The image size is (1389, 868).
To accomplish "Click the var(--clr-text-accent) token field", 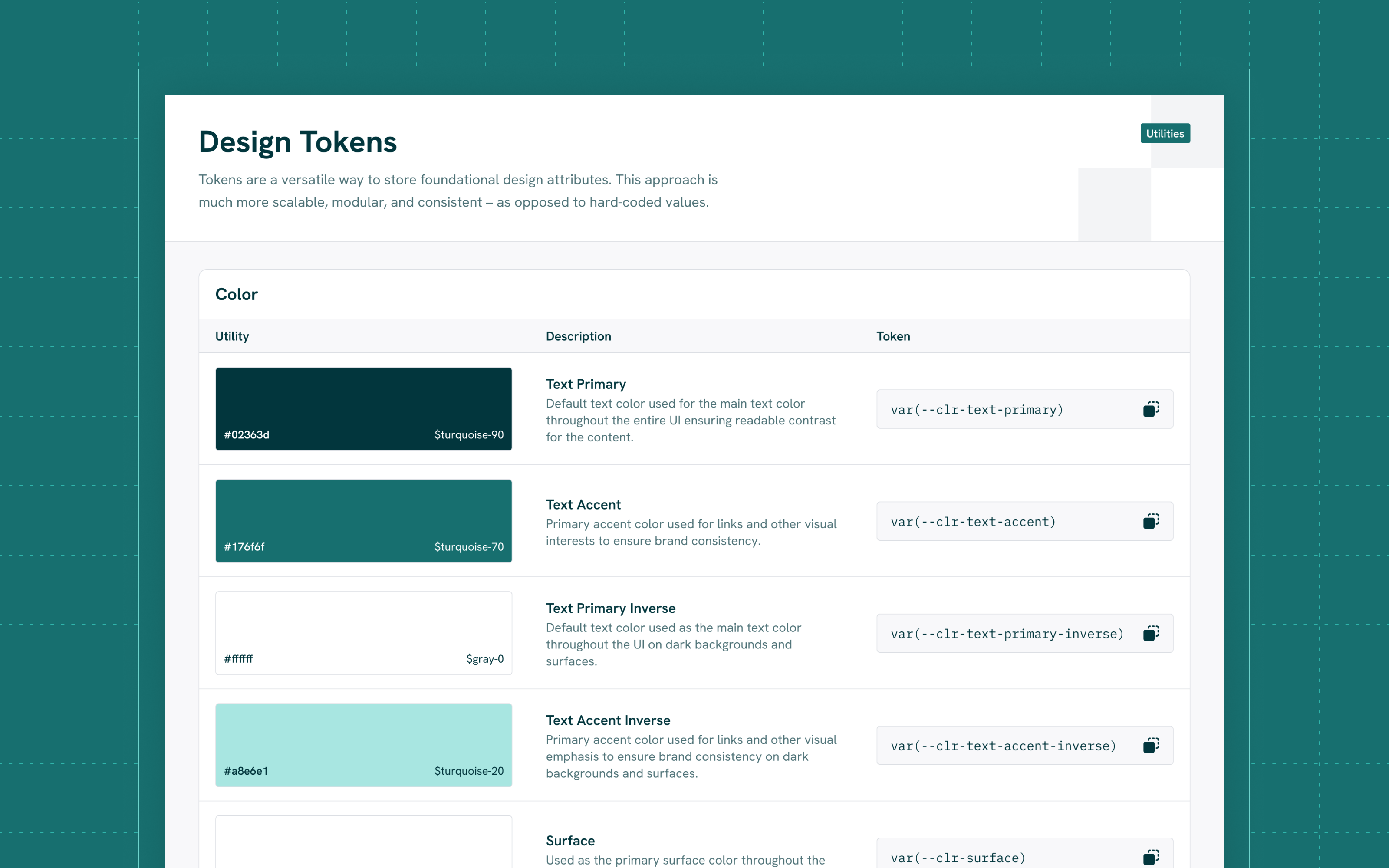I will pos(974,522).
